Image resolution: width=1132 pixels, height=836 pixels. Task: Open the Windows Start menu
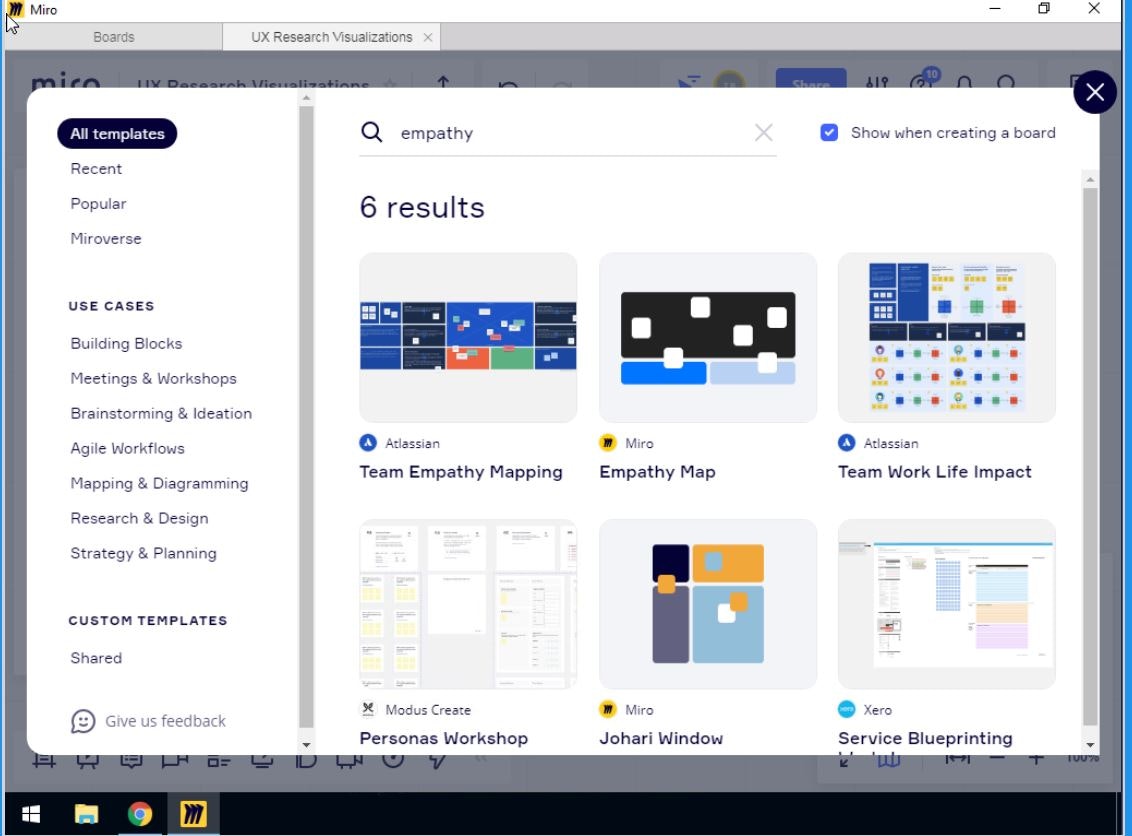tap(31, 814)
